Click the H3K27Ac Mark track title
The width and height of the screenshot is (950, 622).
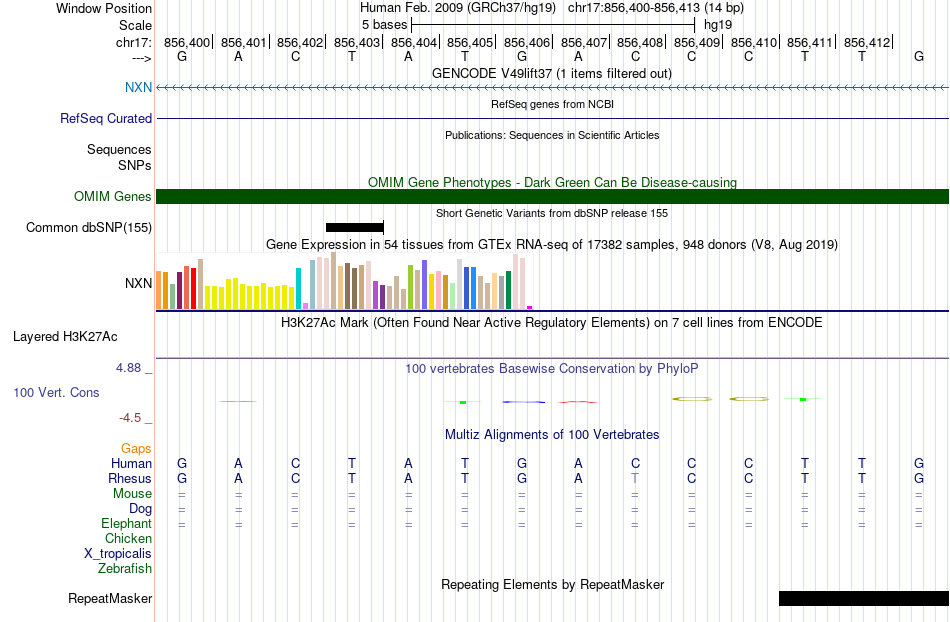pyautogui.click(x=551, y=322)
